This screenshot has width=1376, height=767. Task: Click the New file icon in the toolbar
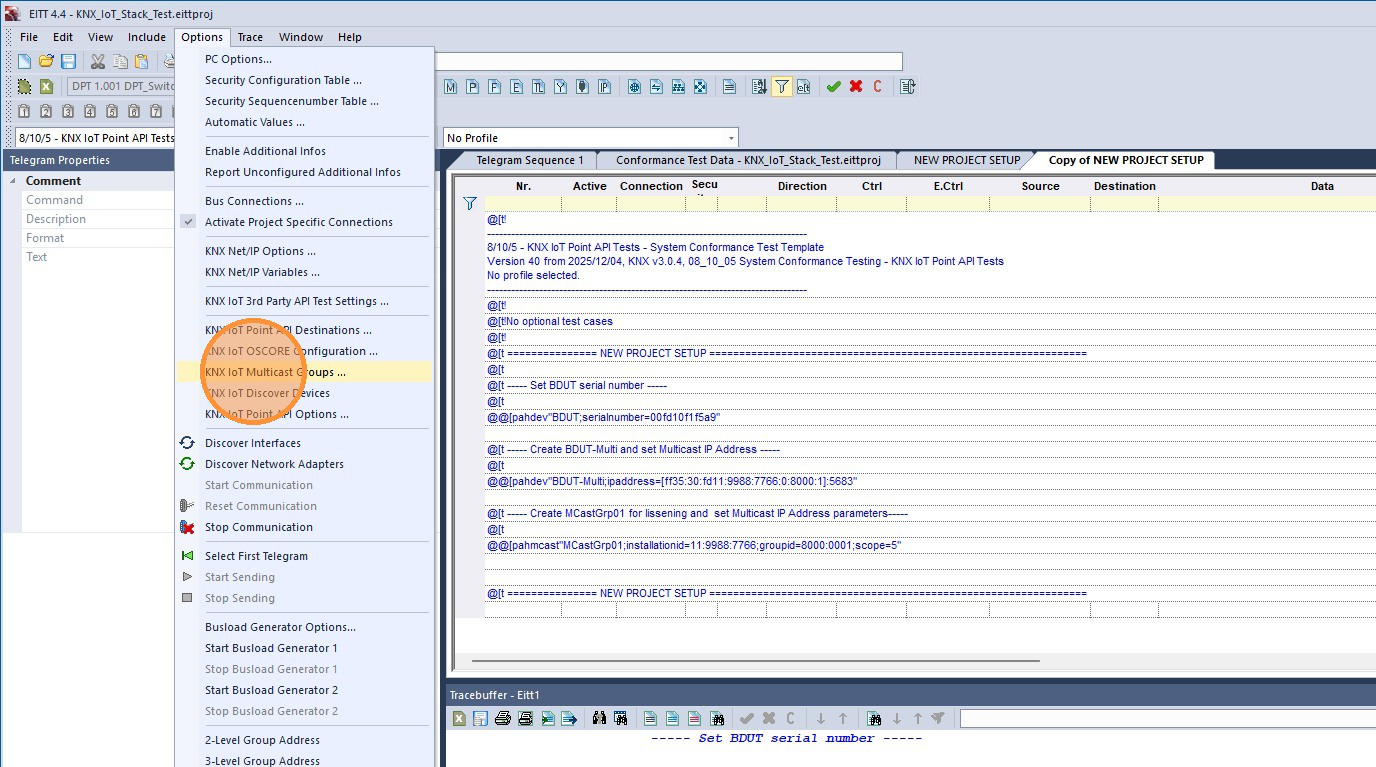24,62
